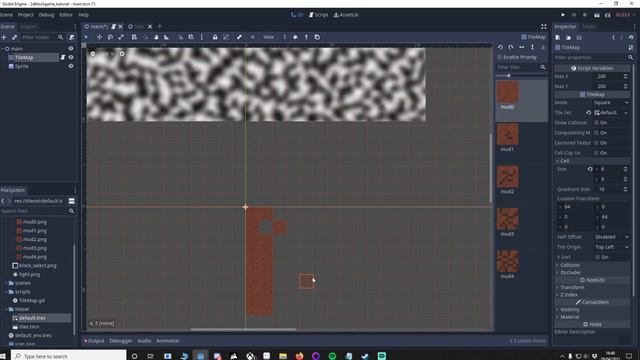This screenshot has height=360, width=640.
Task: Click the lock selected node icon
Action: click(215, 37)
